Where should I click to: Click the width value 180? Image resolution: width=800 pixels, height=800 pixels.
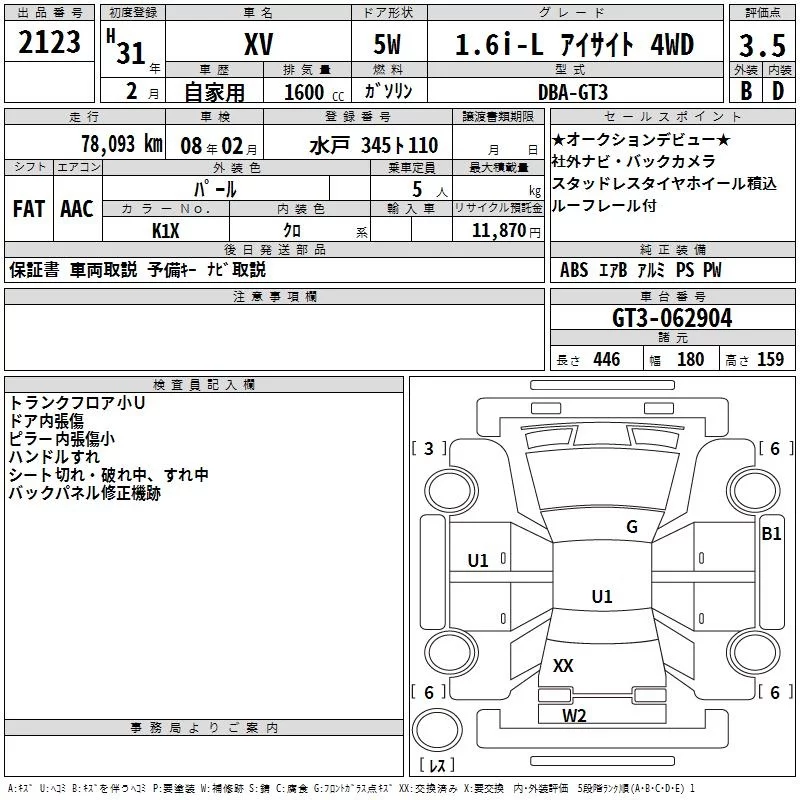(690, 359)
